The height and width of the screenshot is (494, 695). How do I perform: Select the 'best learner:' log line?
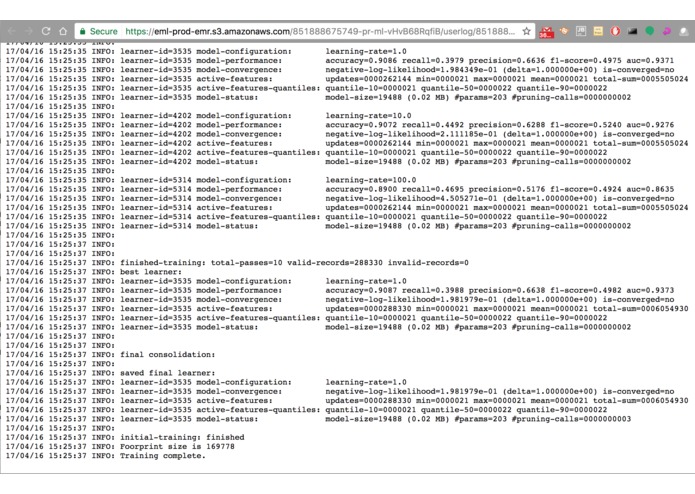151,272
